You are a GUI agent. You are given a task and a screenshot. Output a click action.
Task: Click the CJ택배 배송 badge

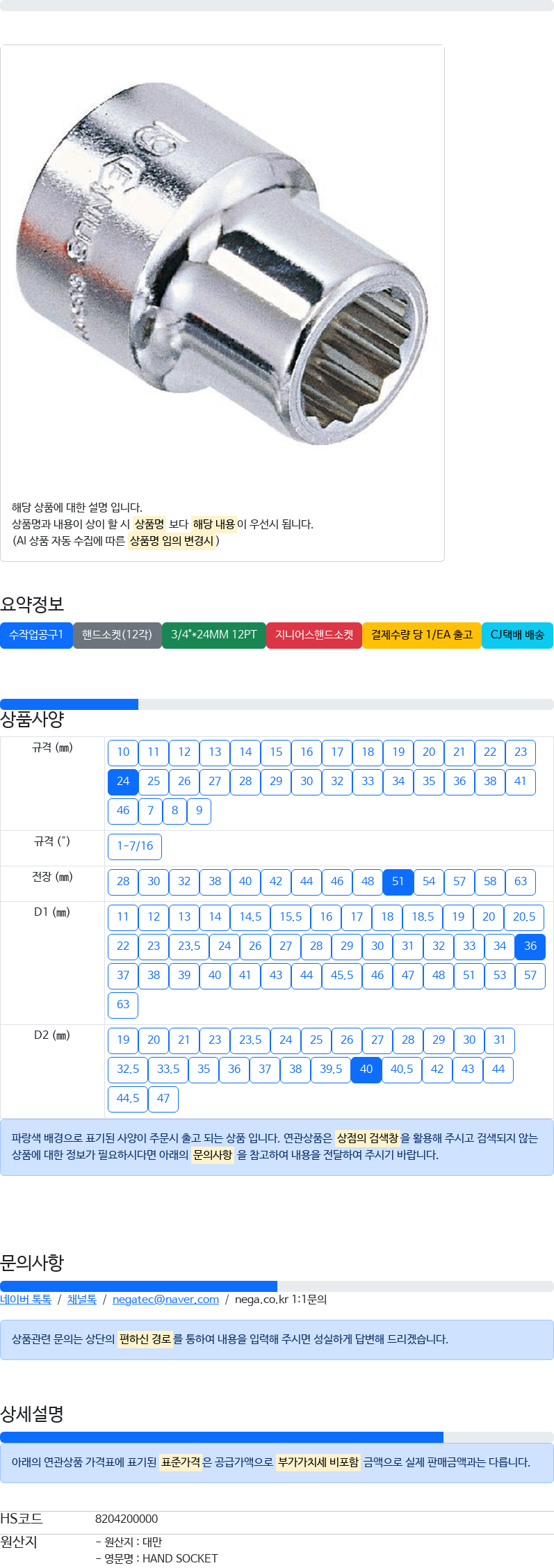pyautogui.click(x=517, y=635)
